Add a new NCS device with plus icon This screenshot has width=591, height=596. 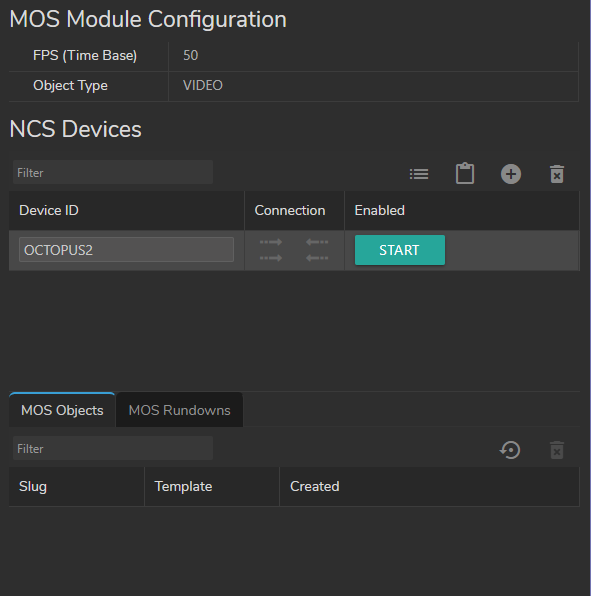(x=511, y=174)
